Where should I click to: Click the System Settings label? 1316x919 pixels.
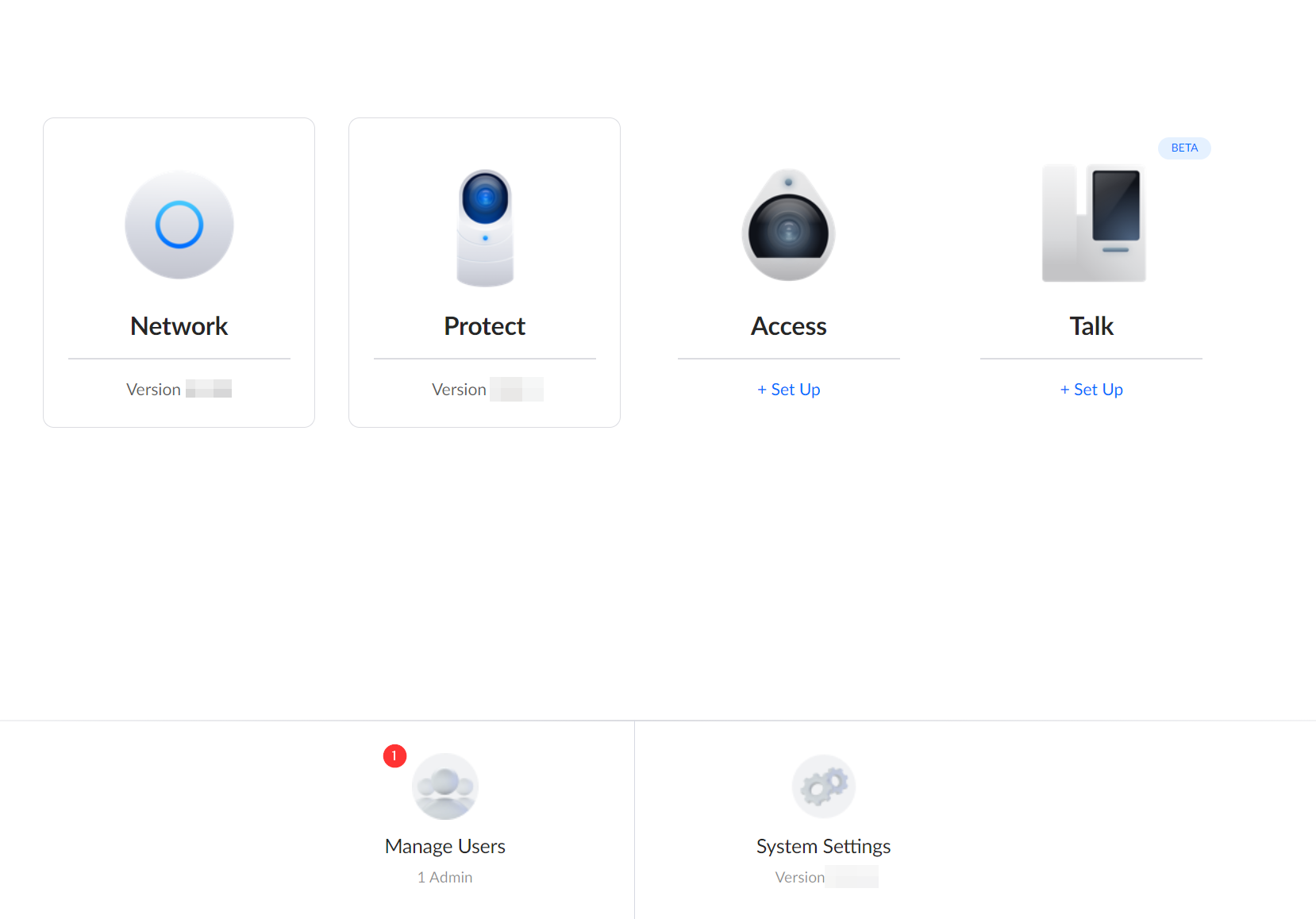tap(823, 847)
